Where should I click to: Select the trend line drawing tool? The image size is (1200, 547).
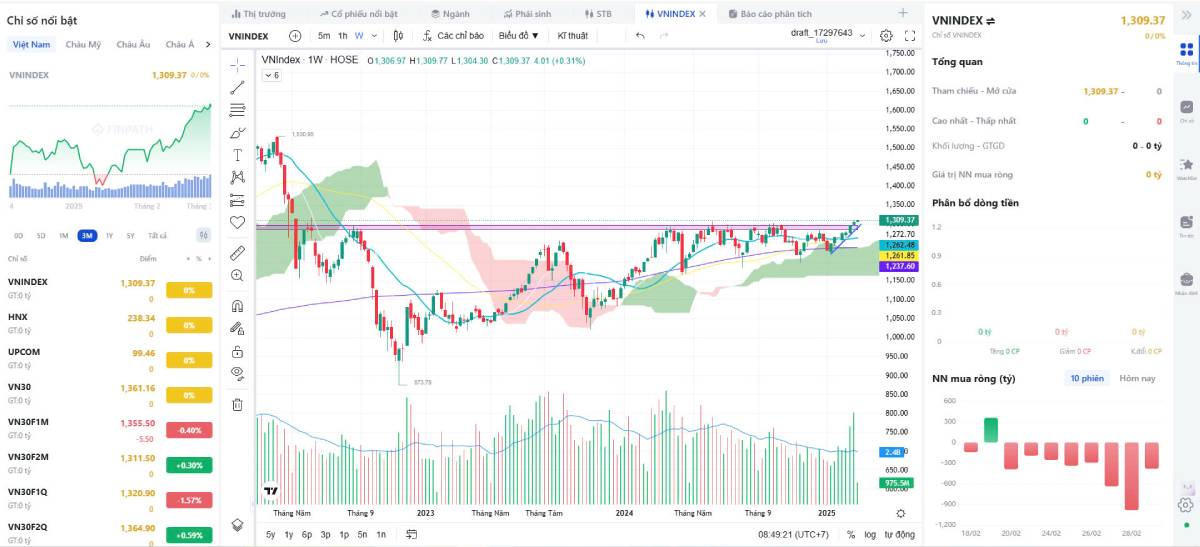tap(238, 87)
